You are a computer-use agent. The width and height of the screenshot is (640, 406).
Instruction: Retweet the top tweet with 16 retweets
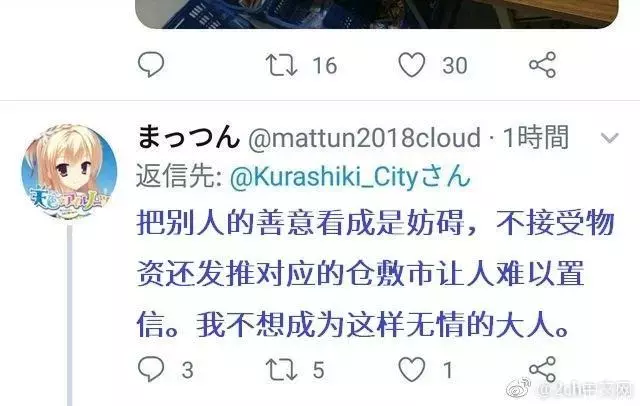point(281,65)
